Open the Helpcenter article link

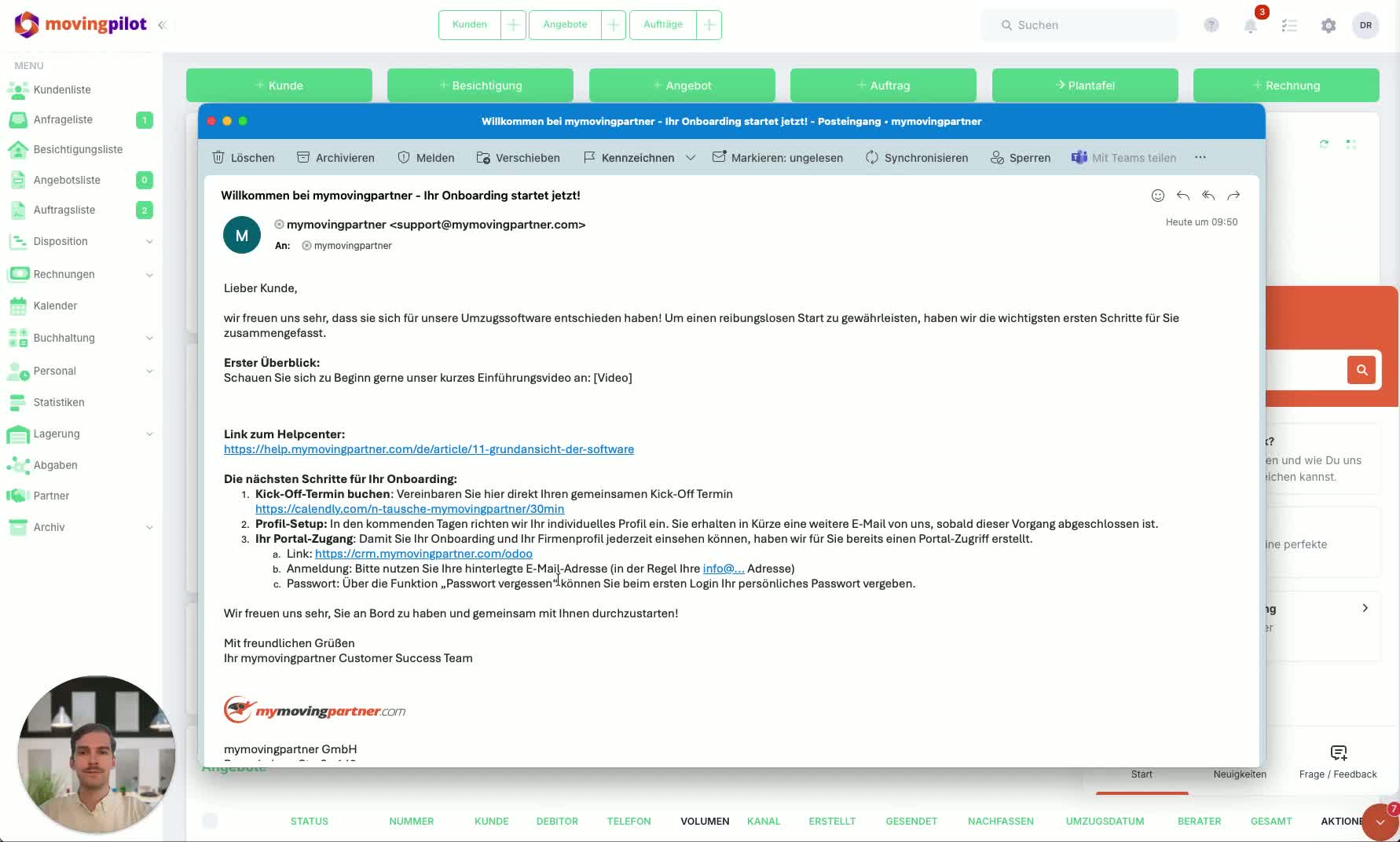click(429, 449)
